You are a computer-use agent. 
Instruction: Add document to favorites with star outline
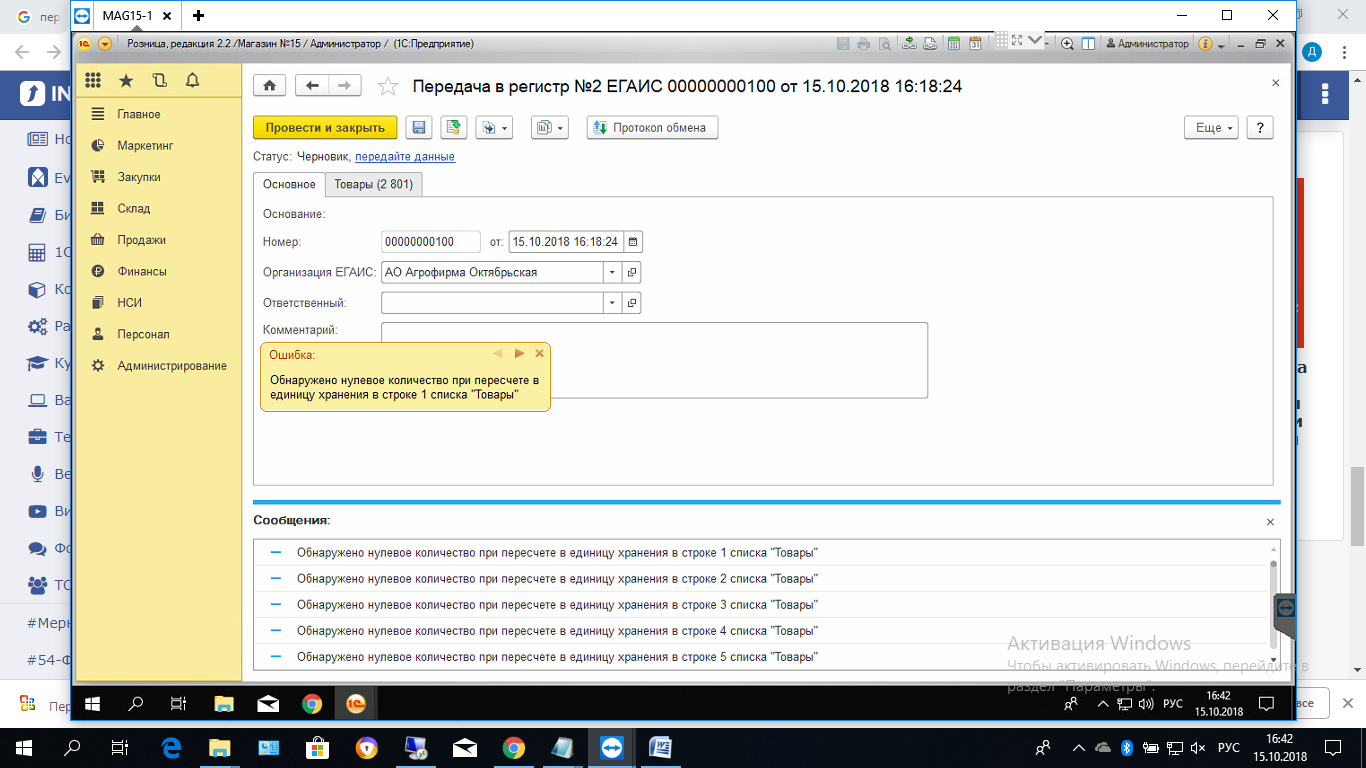[x=387, y=87]
